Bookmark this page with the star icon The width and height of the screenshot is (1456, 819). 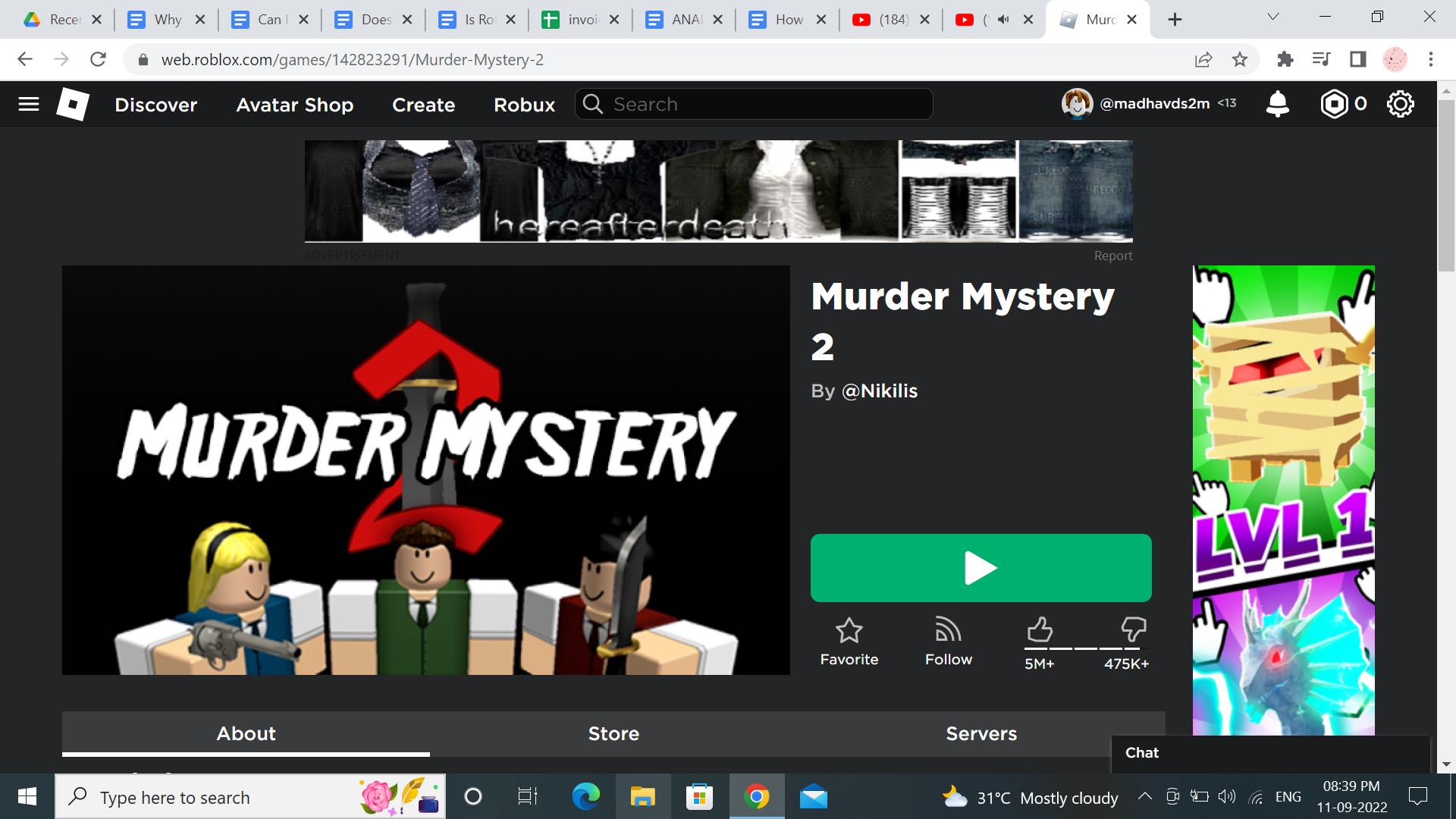1240,59
